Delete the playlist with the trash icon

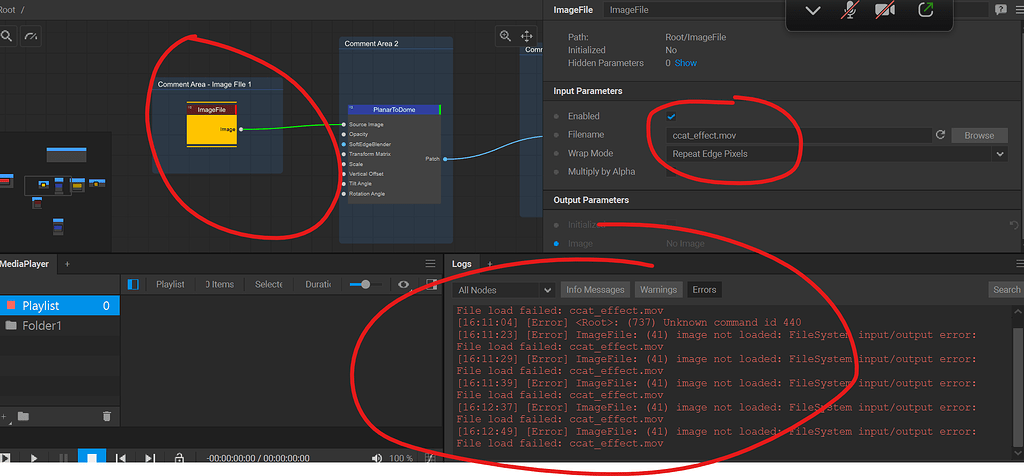pyautogui.click(x=107, y=416)
